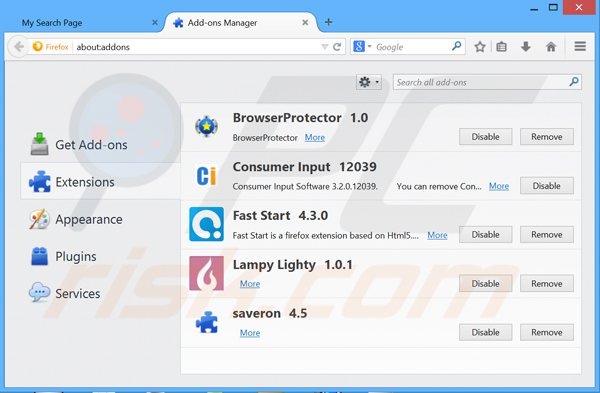
Task: Click the Lampy Lighty flame icon
Action: (x=206, y=273)
